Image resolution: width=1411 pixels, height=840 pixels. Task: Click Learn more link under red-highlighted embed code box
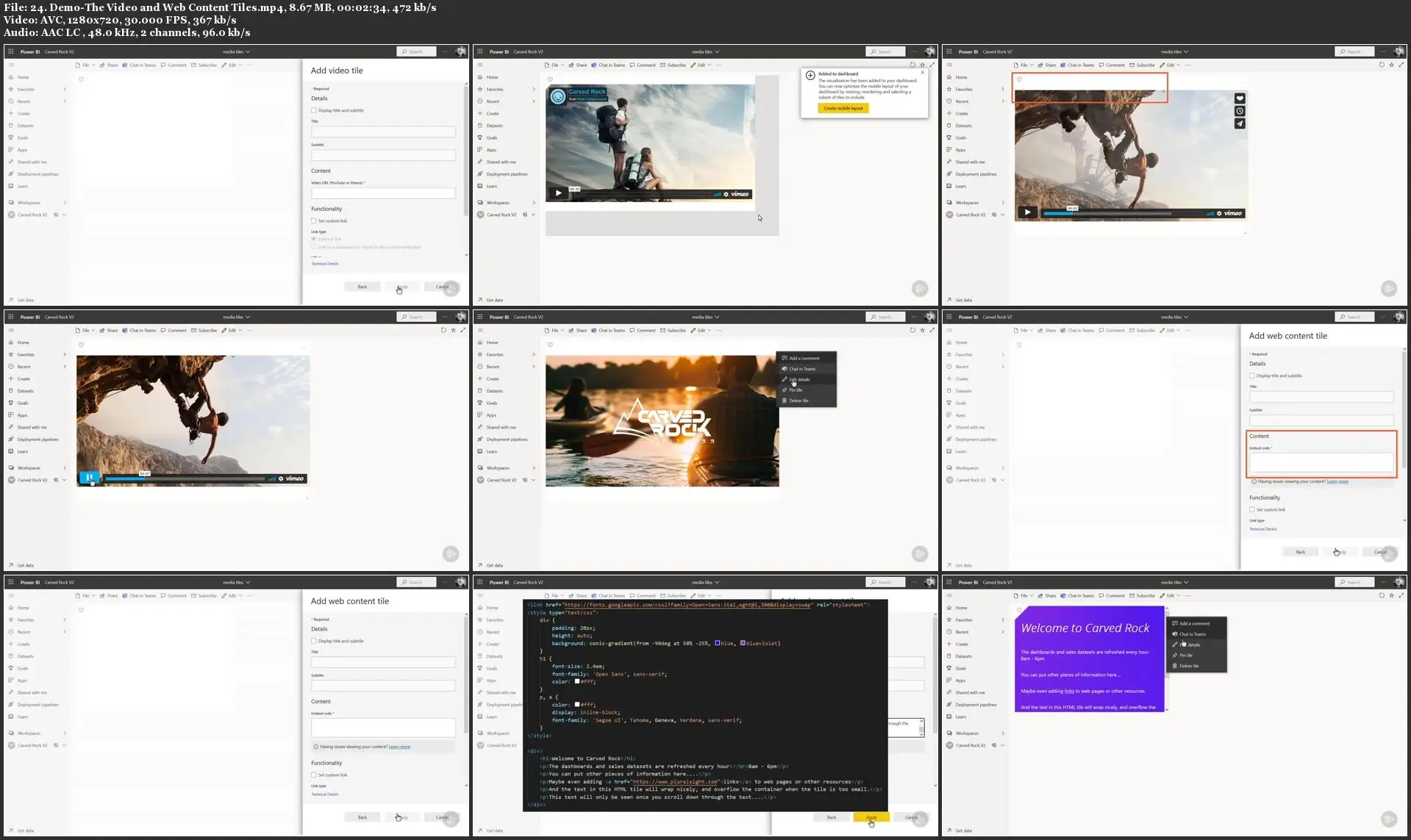1337,481
